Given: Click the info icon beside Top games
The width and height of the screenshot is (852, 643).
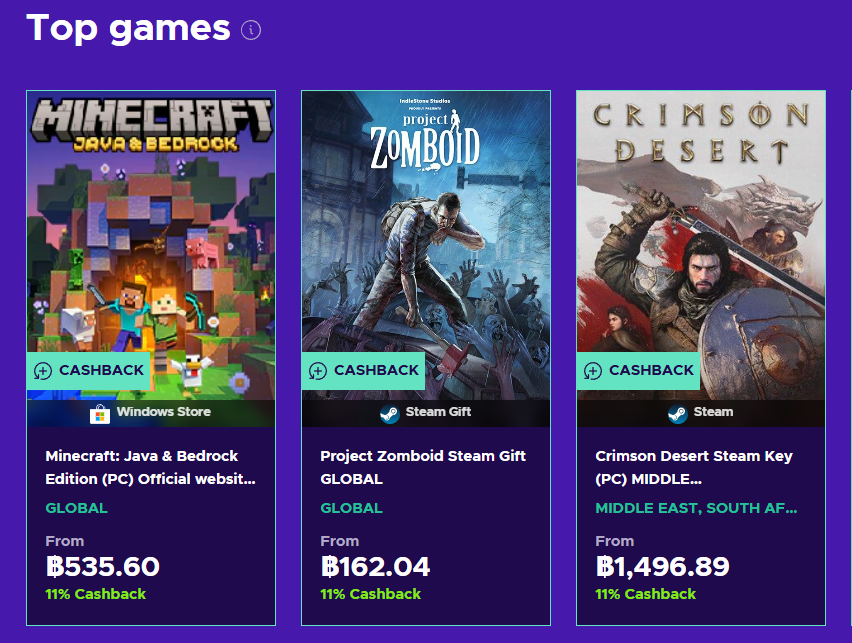Looking at the screenshot, I should (x=251, y=30).
